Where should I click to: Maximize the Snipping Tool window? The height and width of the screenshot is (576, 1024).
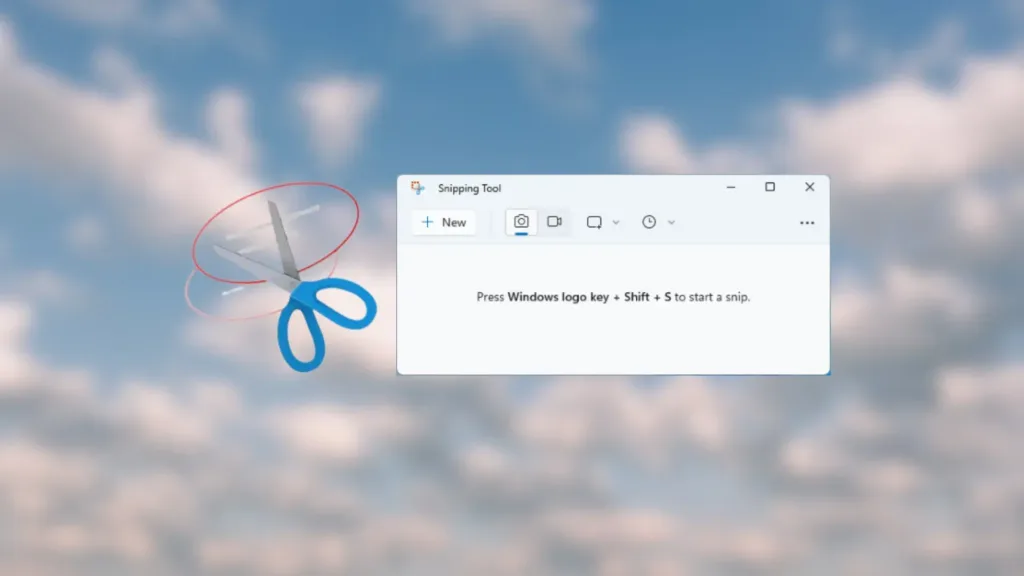pos(770,187)
